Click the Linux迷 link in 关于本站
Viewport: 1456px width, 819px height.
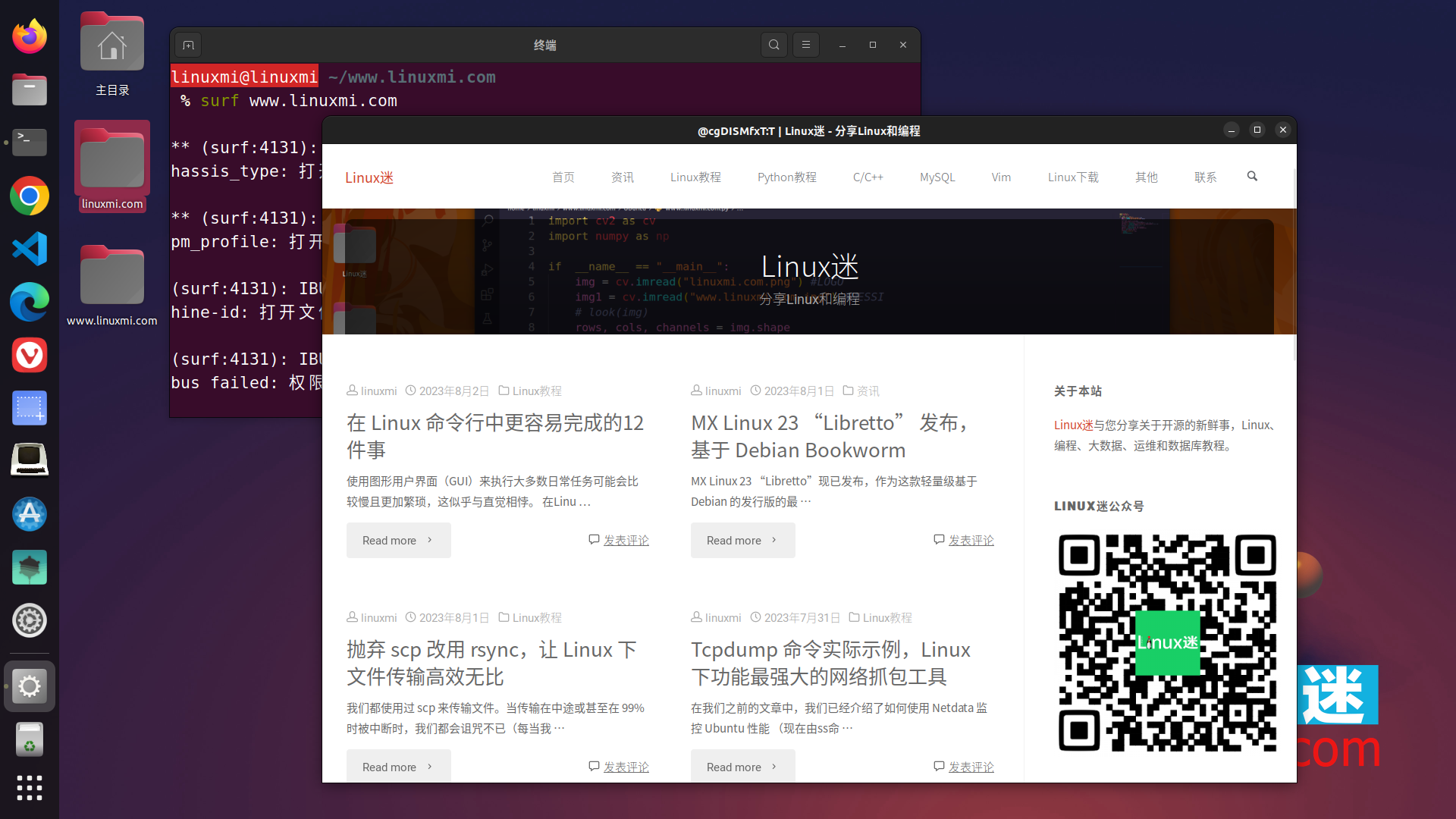click(x=1073, y=425)
